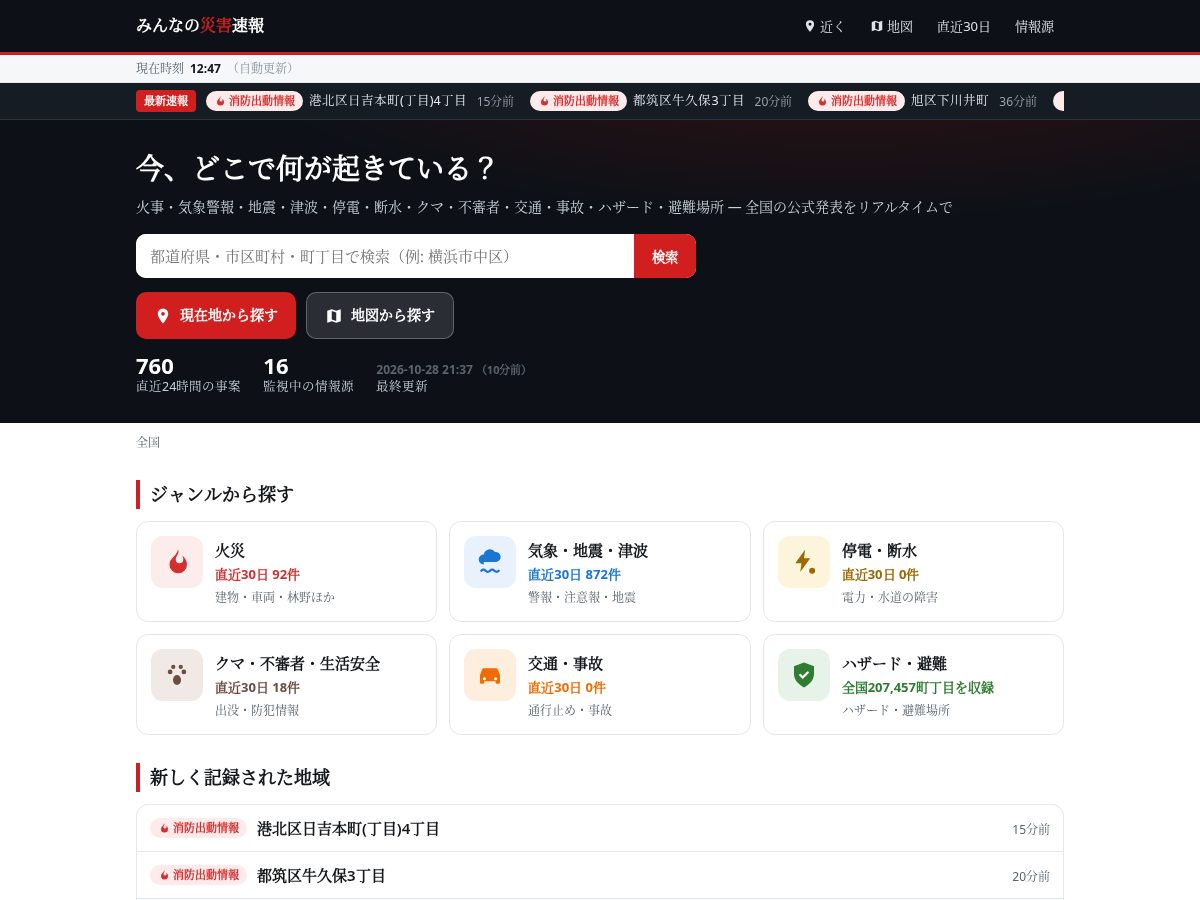Image resolution: width=1200 pixels, height=900 pixels.
Task: Click 消防出動情報 badge in 都筑区牛久保3丁目 row
Action: point(198,875)
